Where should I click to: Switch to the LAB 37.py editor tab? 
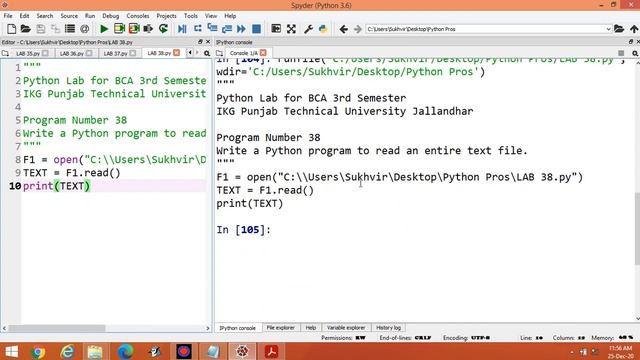pos(116,53)
